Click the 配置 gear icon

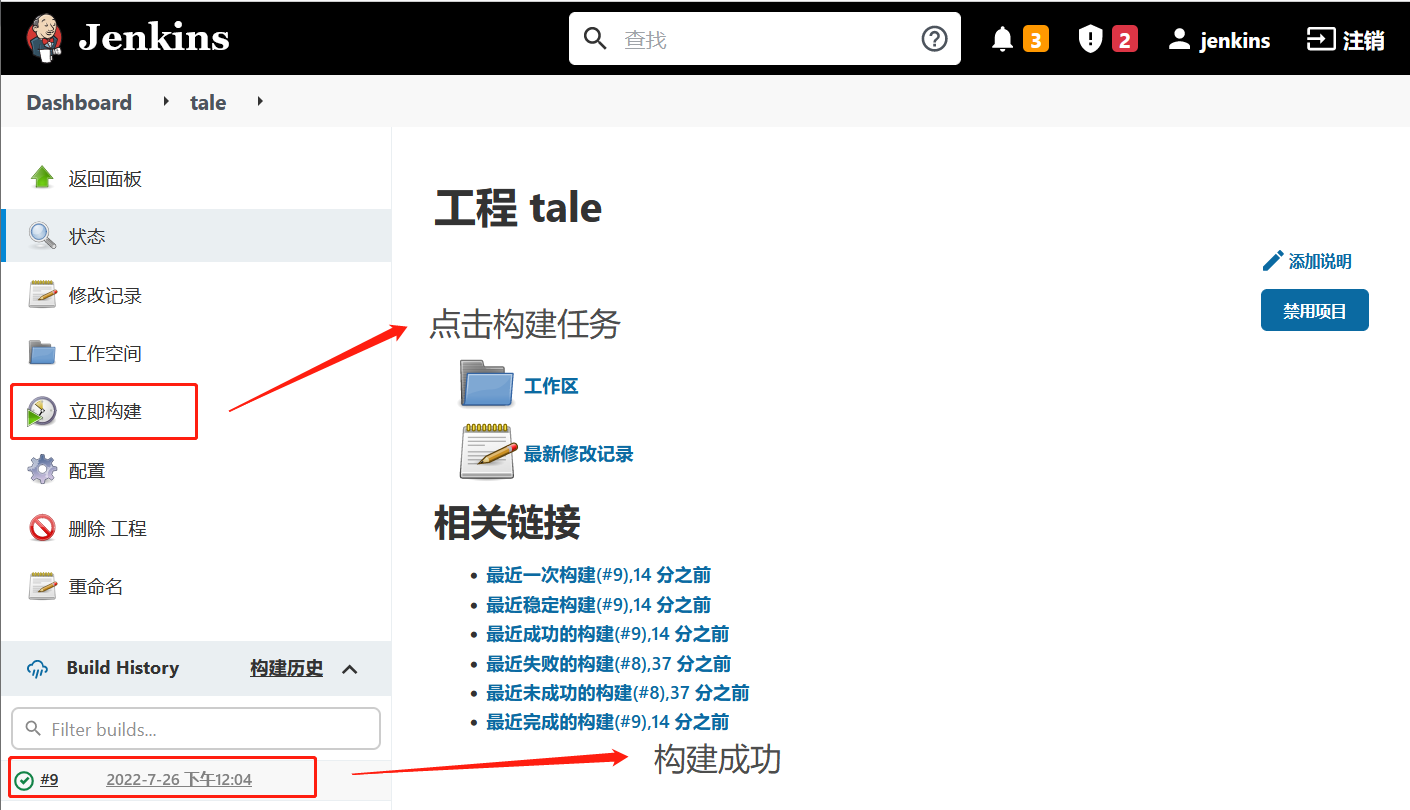(42, 470)
